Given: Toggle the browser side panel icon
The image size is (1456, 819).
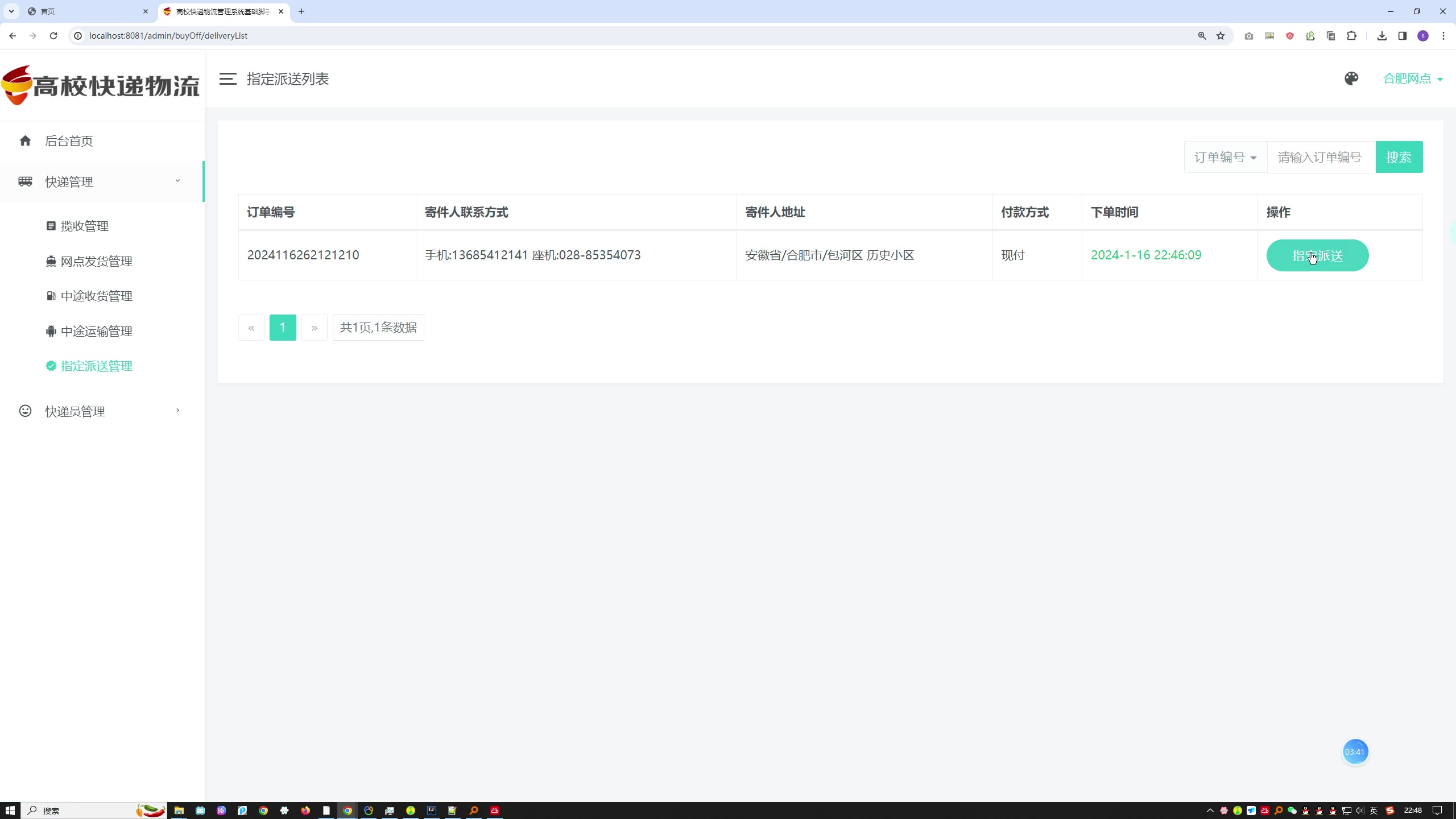Looking at the screenshot, I should point(1402,36).
